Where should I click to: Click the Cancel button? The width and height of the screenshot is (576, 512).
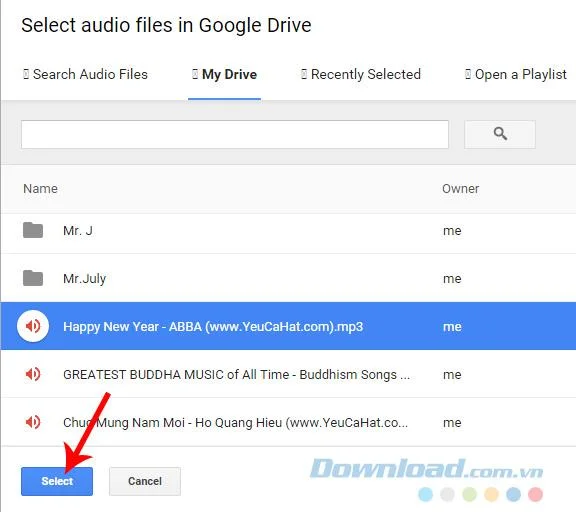pyautogui.click(x=145, y=481)
